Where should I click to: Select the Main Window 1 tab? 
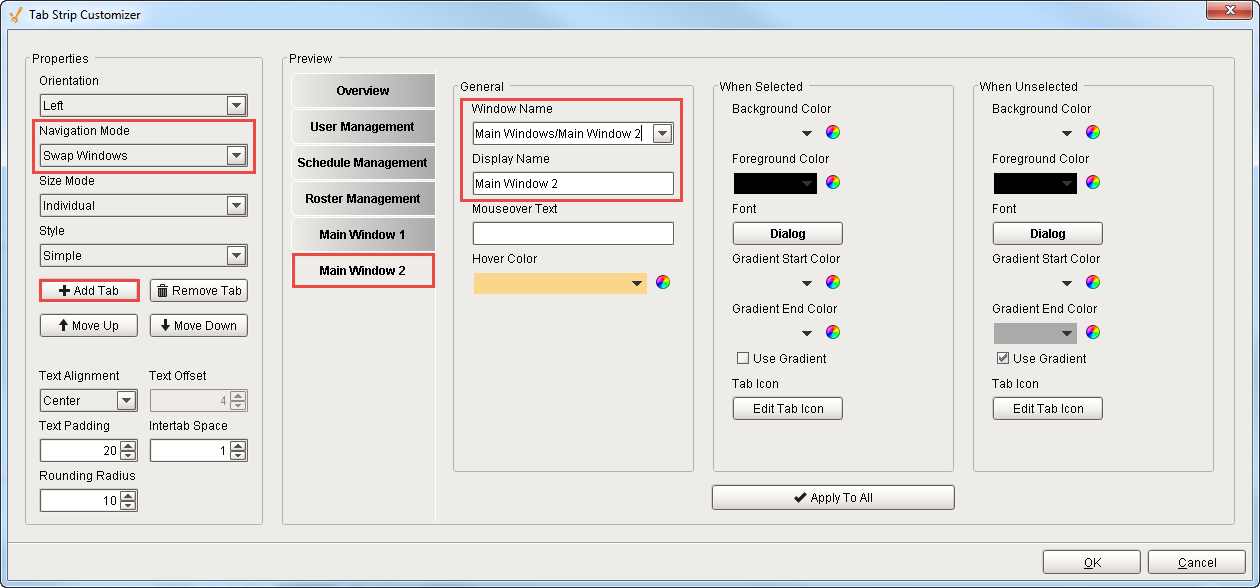[362, 234]
